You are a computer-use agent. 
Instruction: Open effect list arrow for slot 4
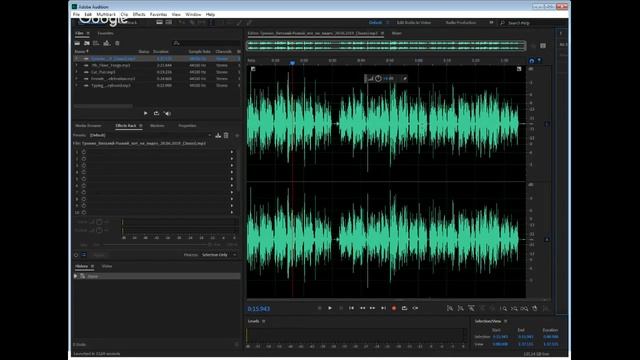(232, 172)
